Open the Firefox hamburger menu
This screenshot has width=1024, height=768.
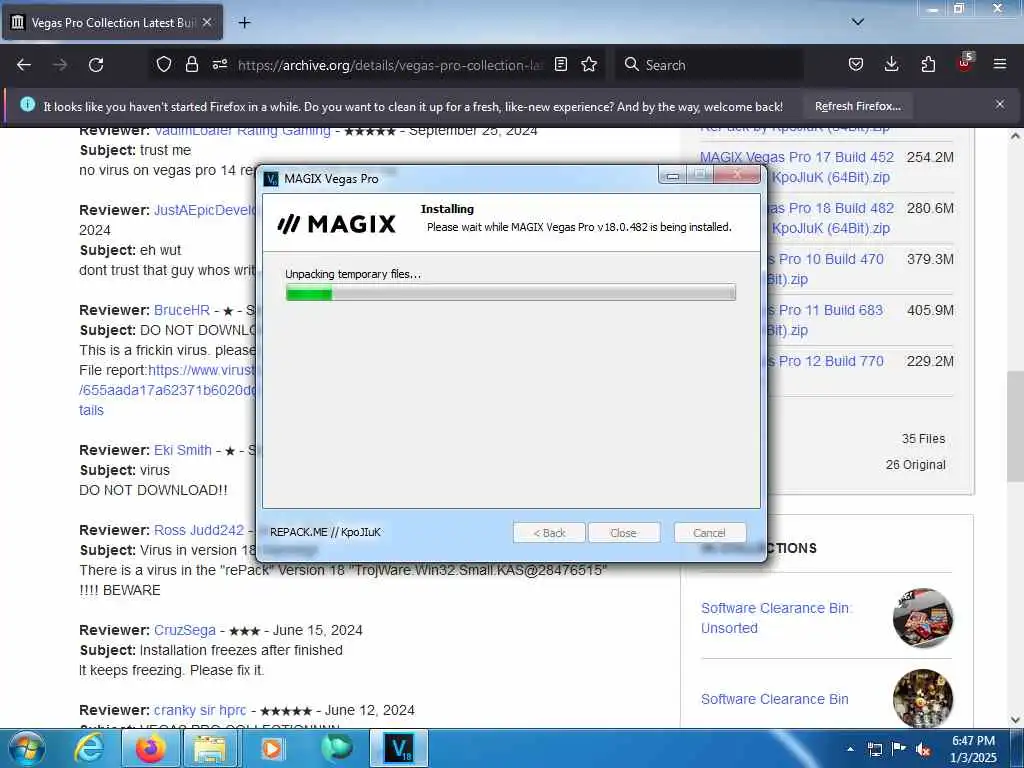click(1000, 64)
